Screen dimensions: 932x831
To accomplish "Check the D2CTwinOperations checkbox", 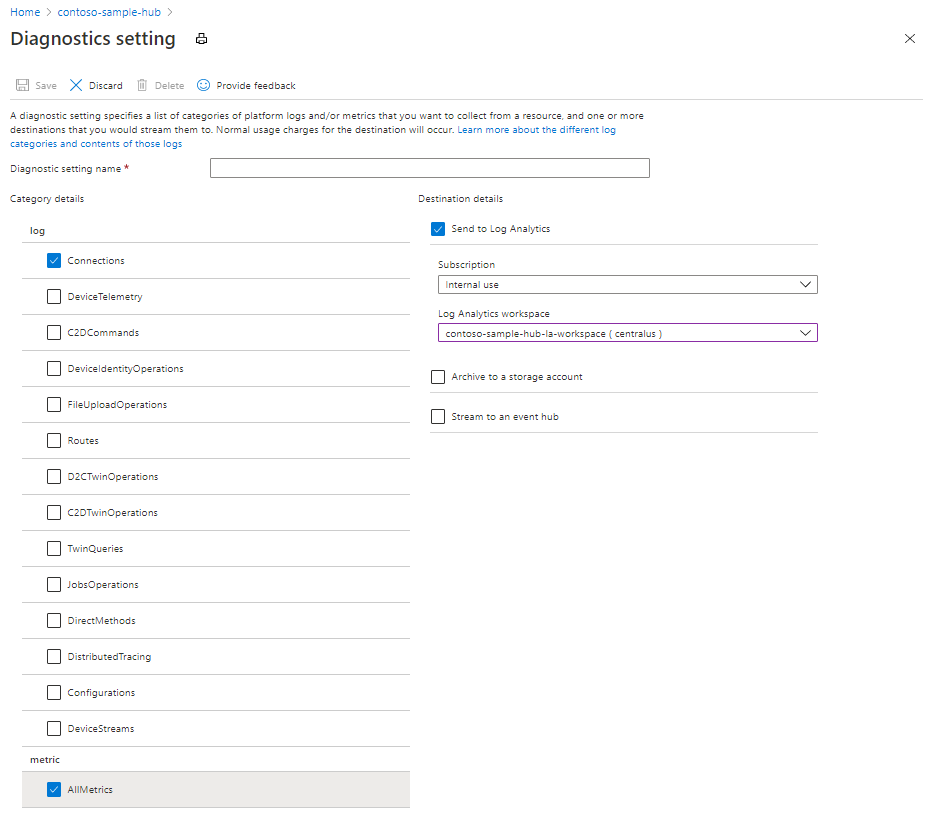I will coord(54,477).
